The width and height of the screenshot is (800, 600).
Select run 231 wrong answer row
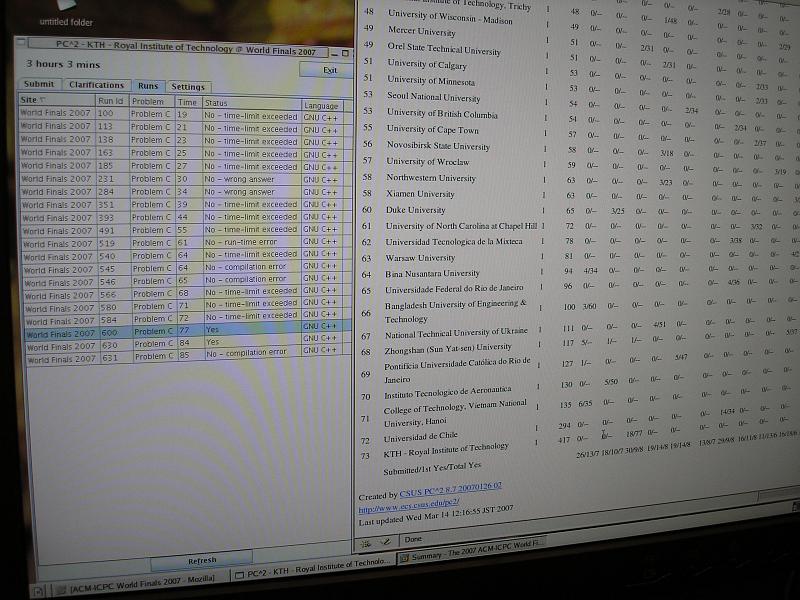click(x=186, y=179)
